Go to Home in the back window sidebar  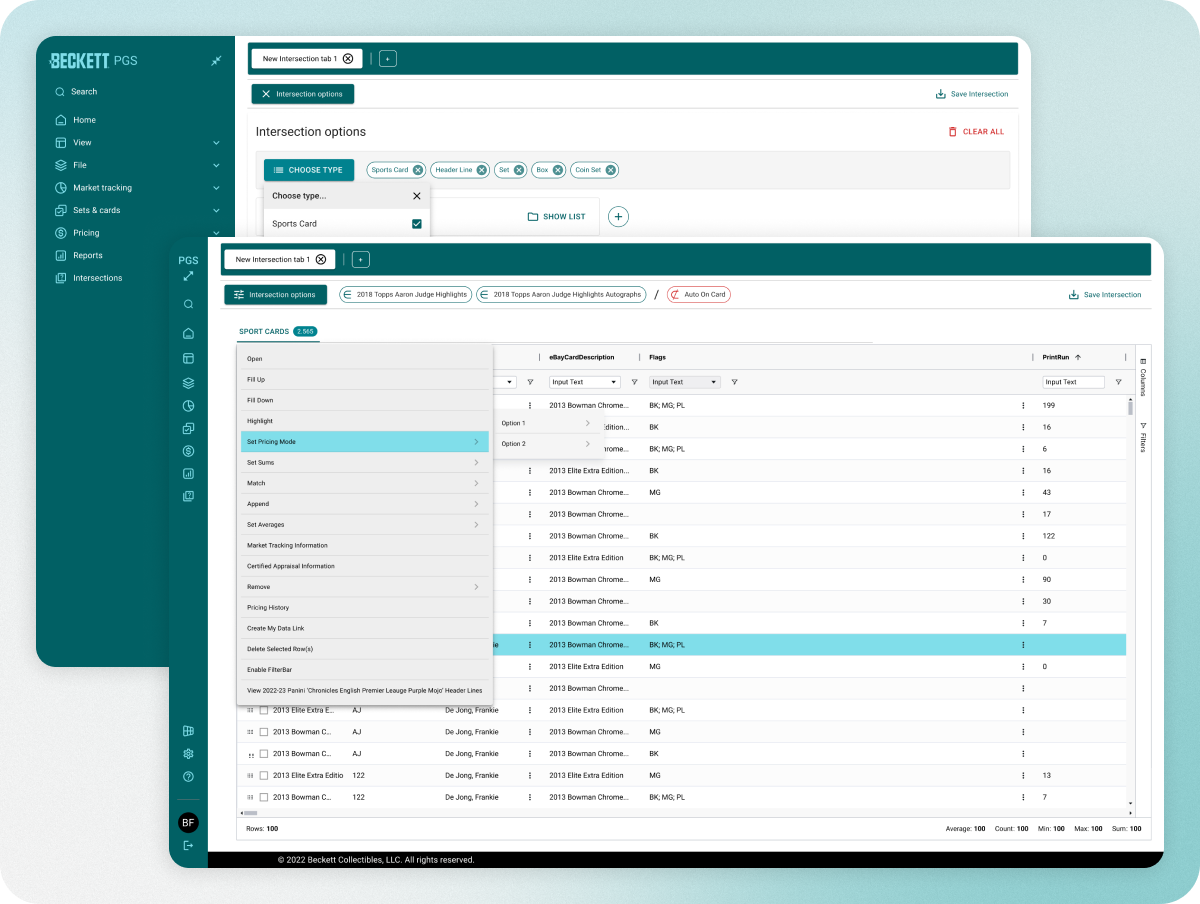(75, 120)
